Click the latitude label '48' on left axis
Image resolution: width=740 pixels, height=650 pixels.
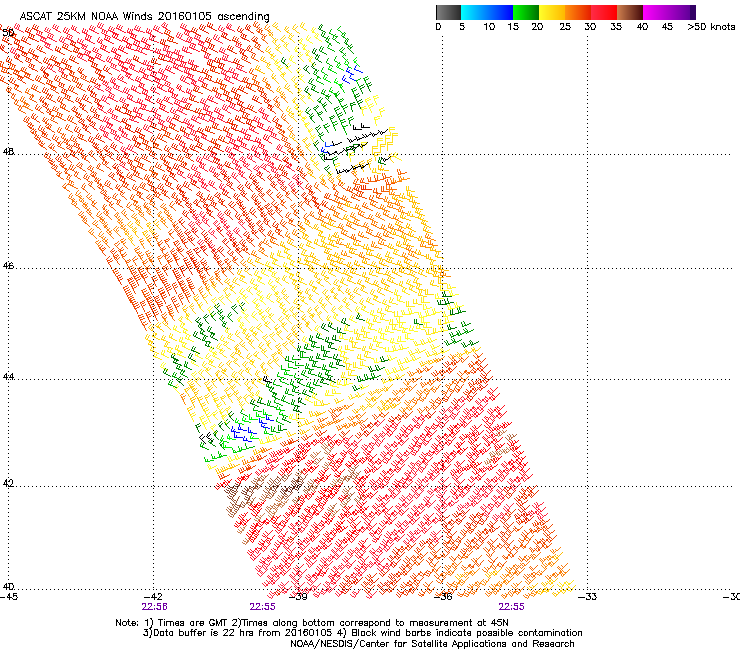pyautogui.click(x=8, y=152)
